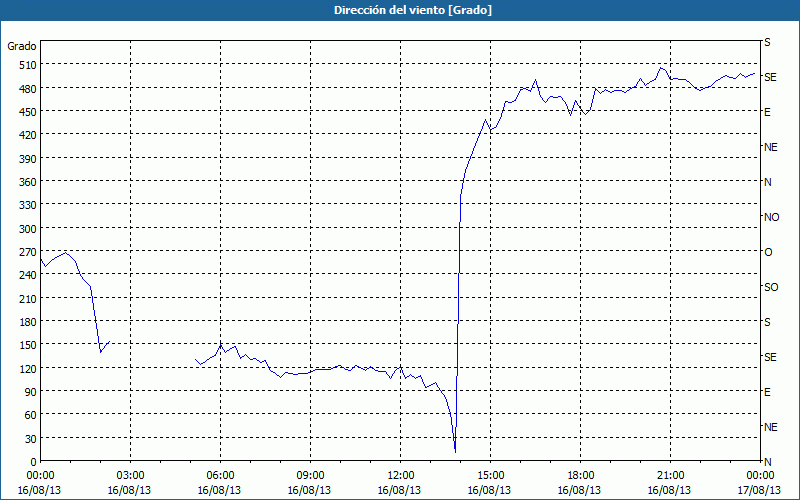Viewport: 800px width, 500px height.
Task: Click the 420 degree axis label
Action: [29, 136]
